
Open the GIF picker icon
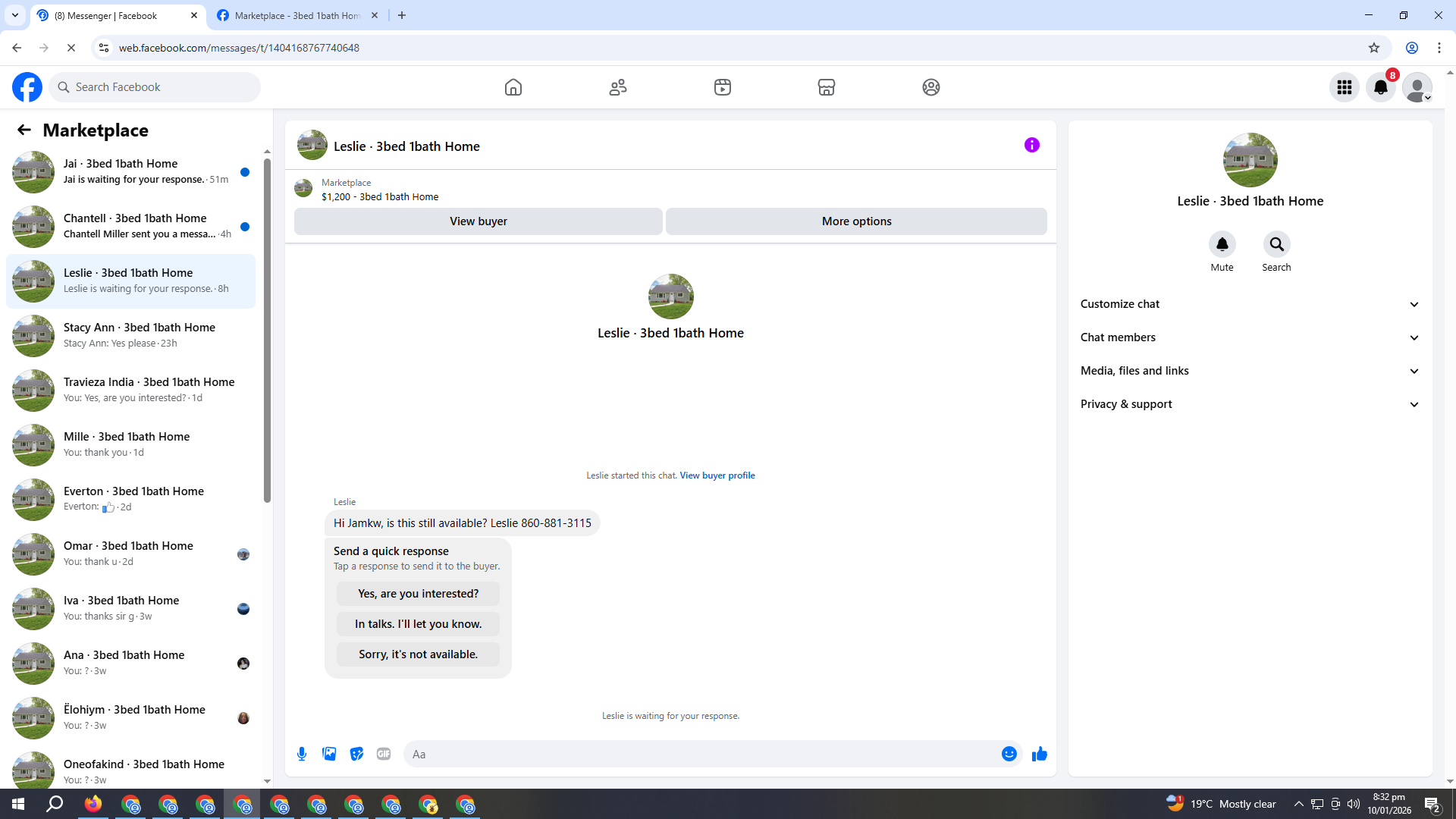coord(384,754)
